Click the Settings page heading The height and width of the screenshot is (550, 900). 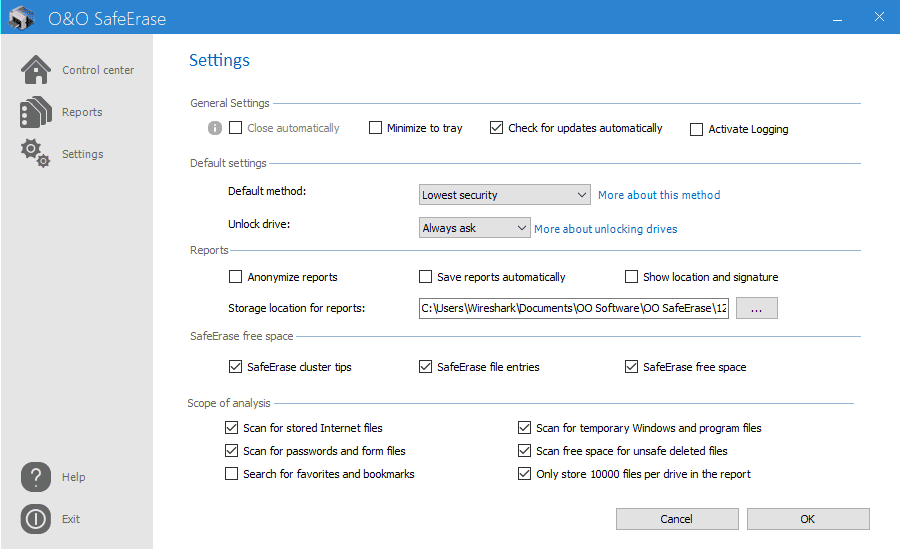[219, 60]
